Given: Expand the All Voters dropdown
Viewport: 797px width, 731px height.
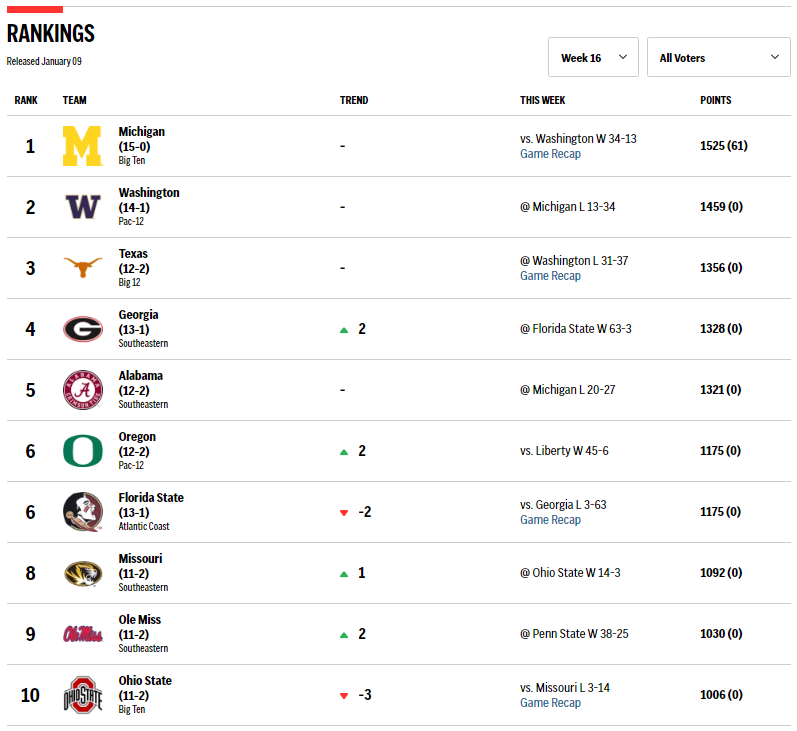Looking at the screenshot, I should (718, 58).
